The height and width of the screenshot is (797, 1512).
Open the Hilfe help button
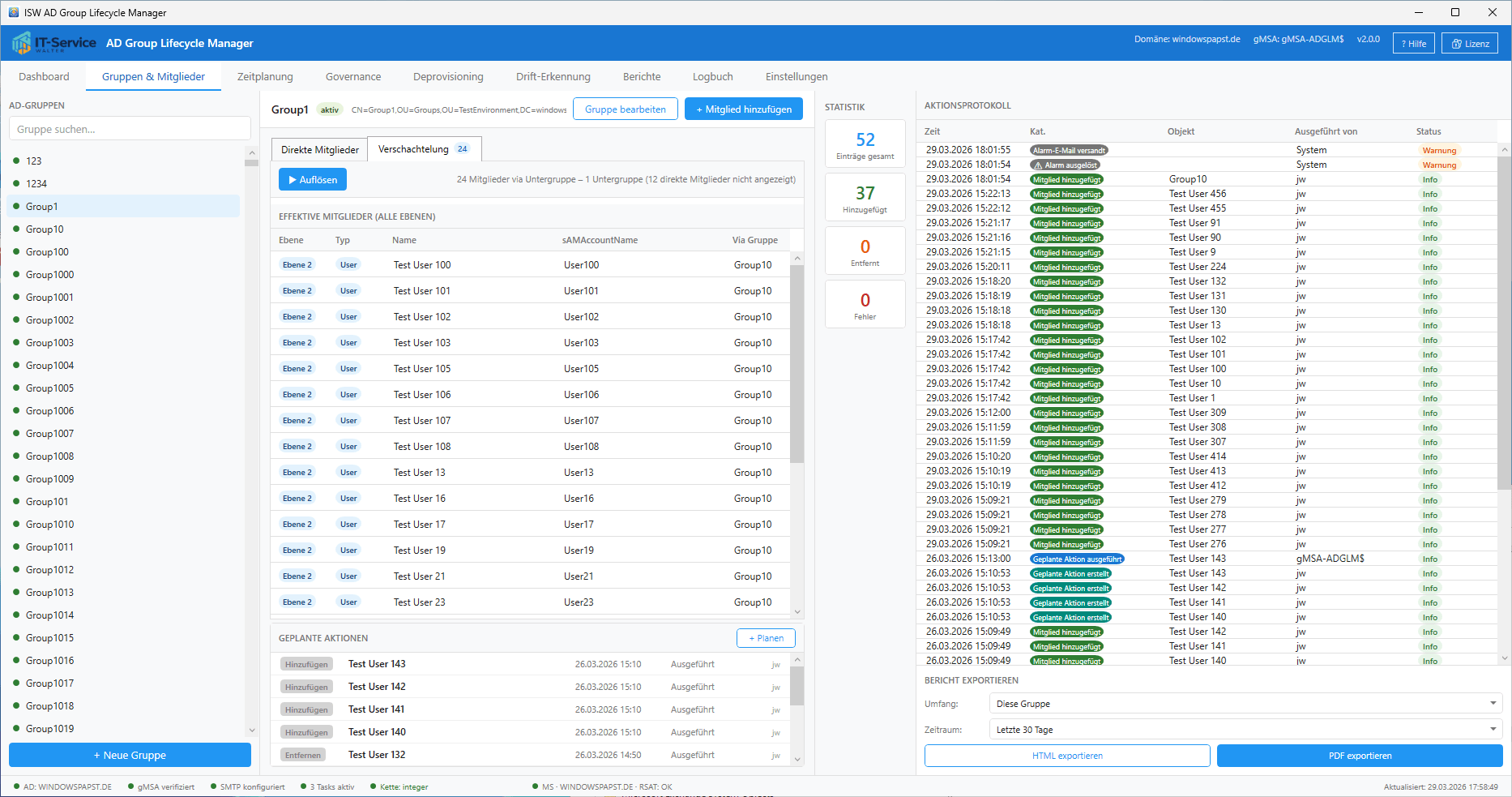coord(1413,44)
